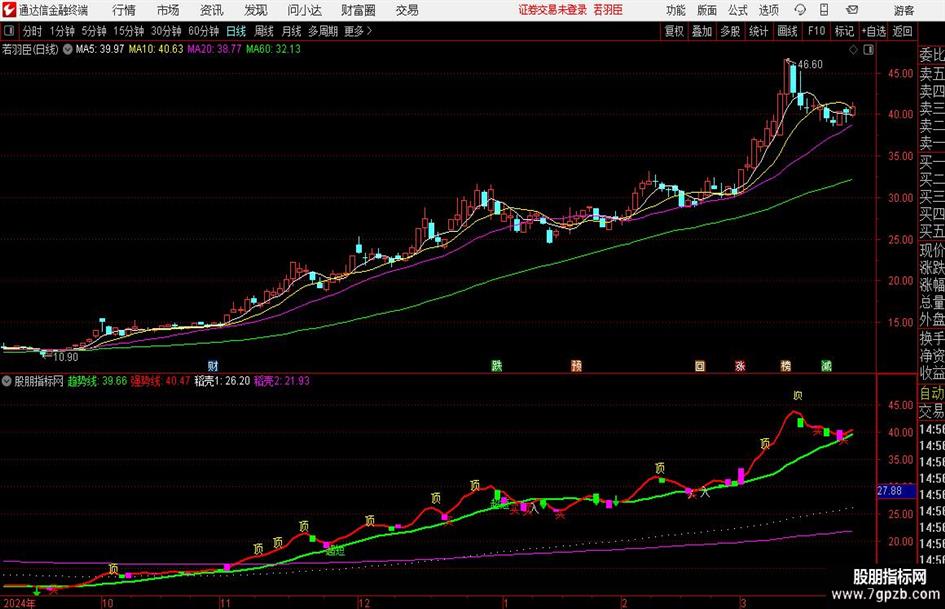Image resolution: width=945 pixels, height=609 pixels.
Task: Open the 发现 menu
Action: click(256, 10)
